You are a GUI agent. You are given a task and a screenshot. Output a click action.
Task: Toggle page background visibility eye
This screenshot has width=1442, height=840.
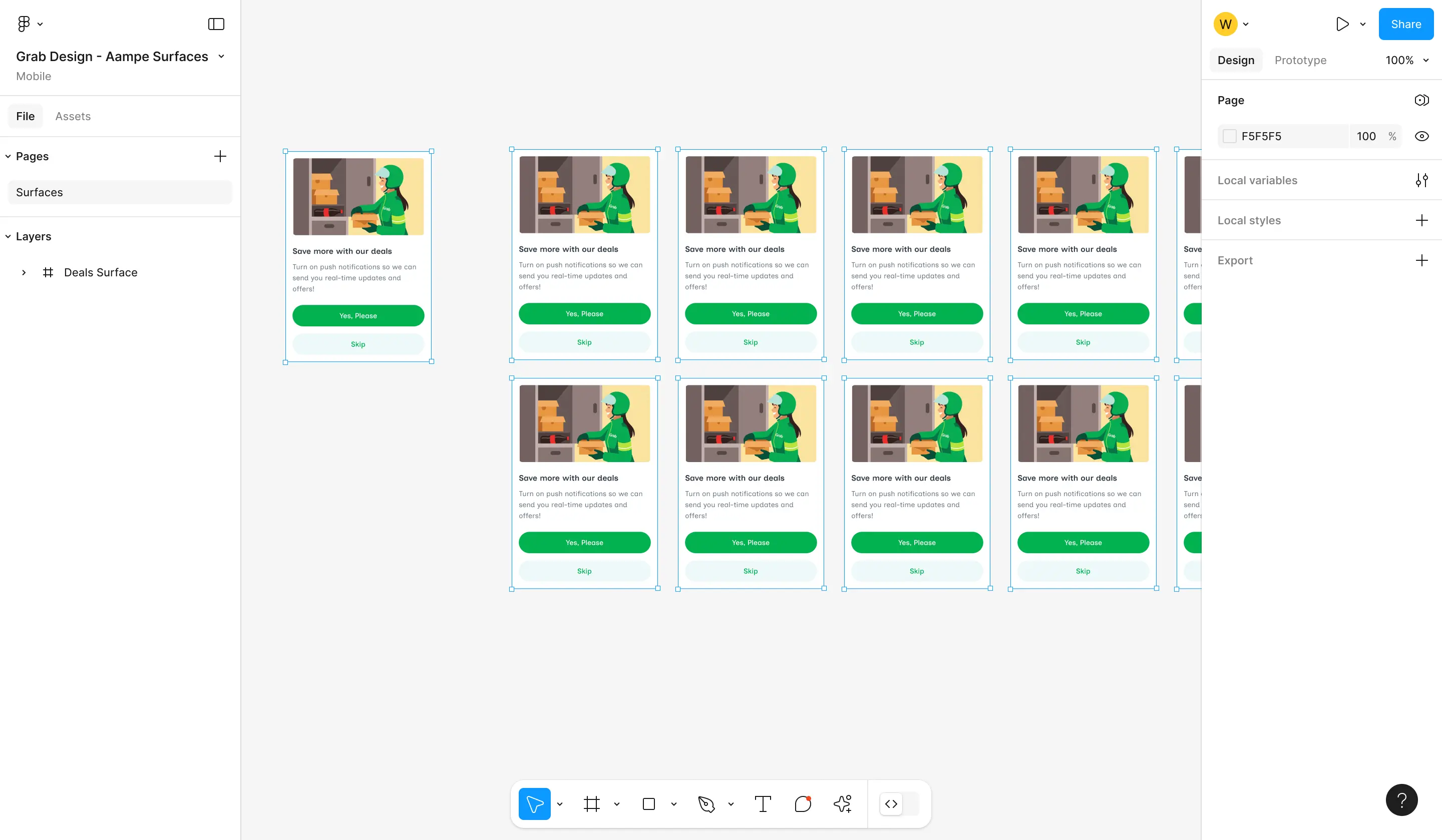pyautogui.click(x=1421, y=136)
